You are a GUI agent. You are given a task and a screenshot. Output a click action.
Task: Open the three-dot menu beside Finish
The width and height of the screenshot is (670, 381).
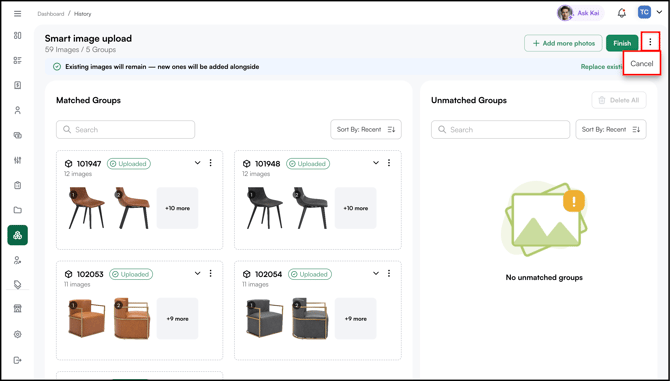pyautogui.click(x=650, y=42)
